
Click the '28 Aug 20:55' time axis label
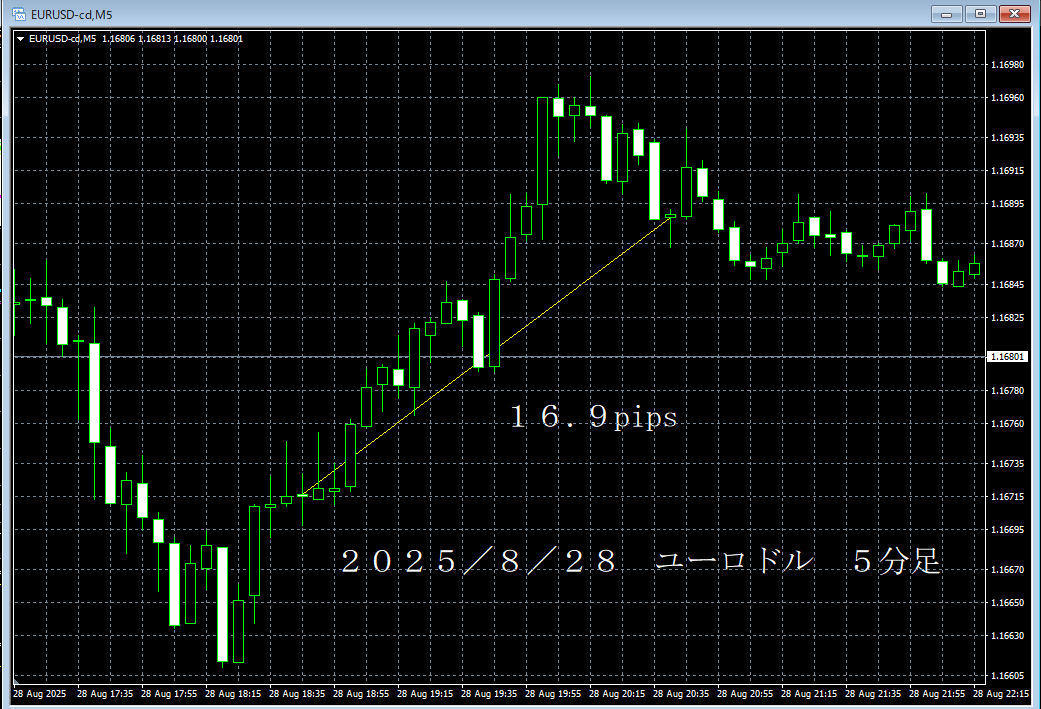pos(745,694)
